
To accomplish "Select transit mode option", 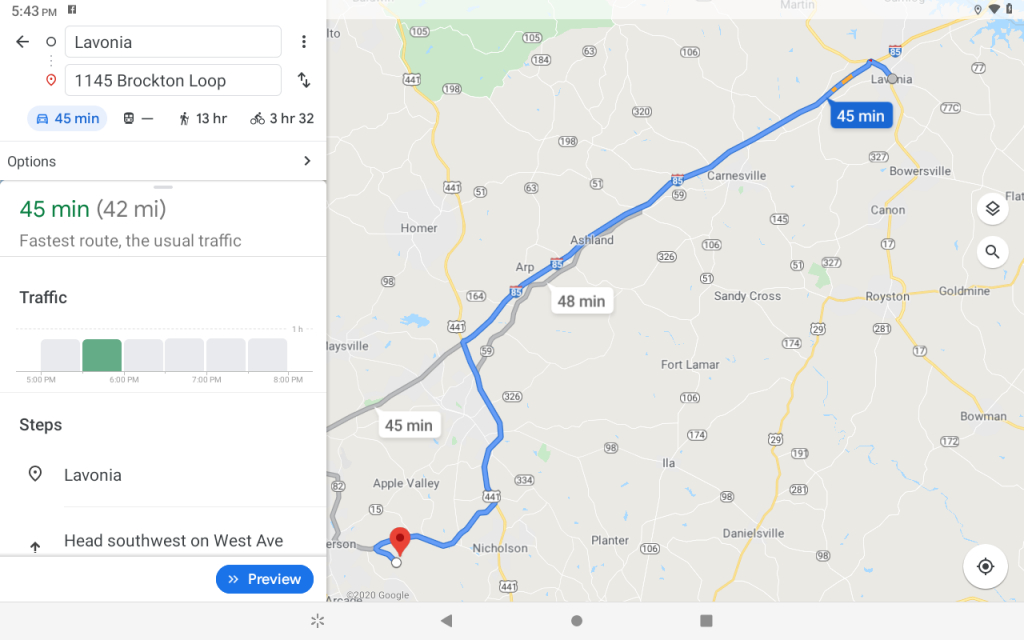I will point(138,118).
